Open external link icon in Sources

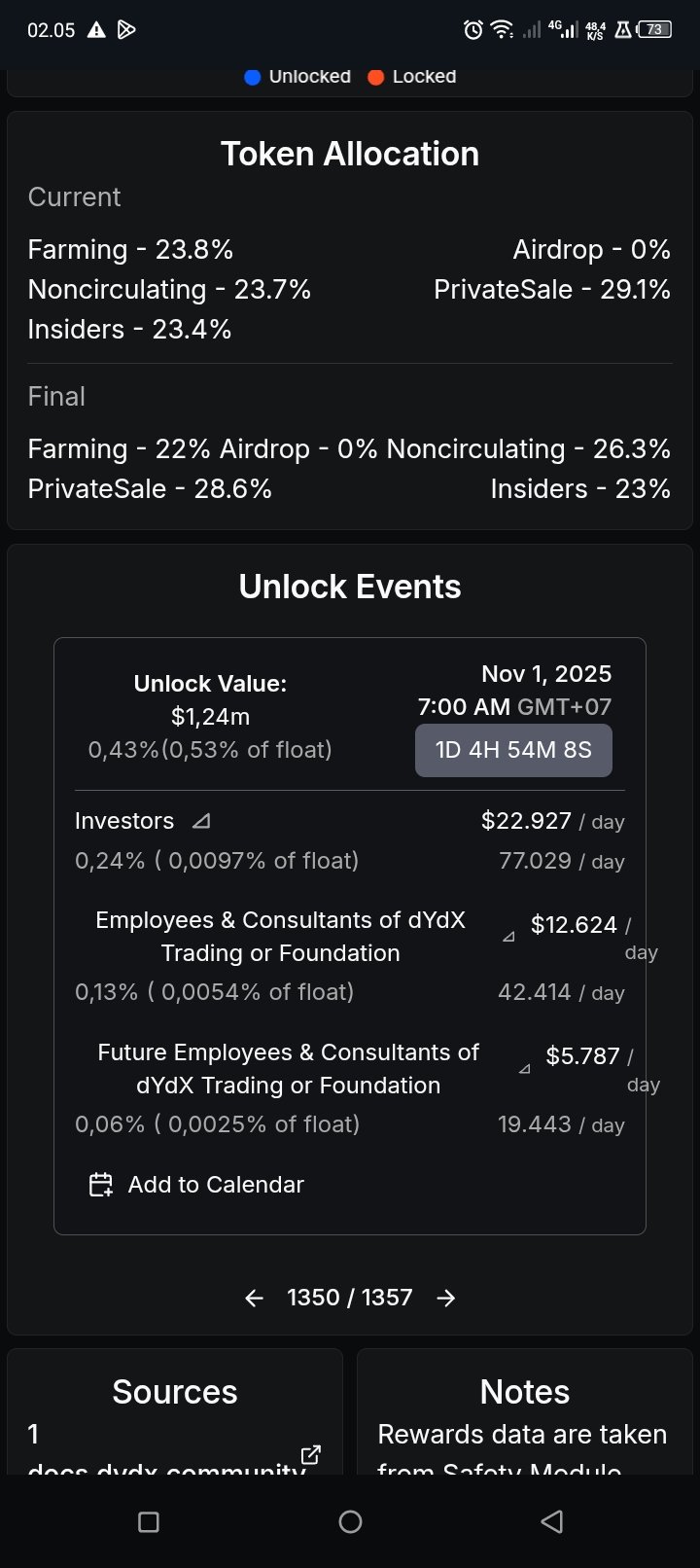[311, 1455]
